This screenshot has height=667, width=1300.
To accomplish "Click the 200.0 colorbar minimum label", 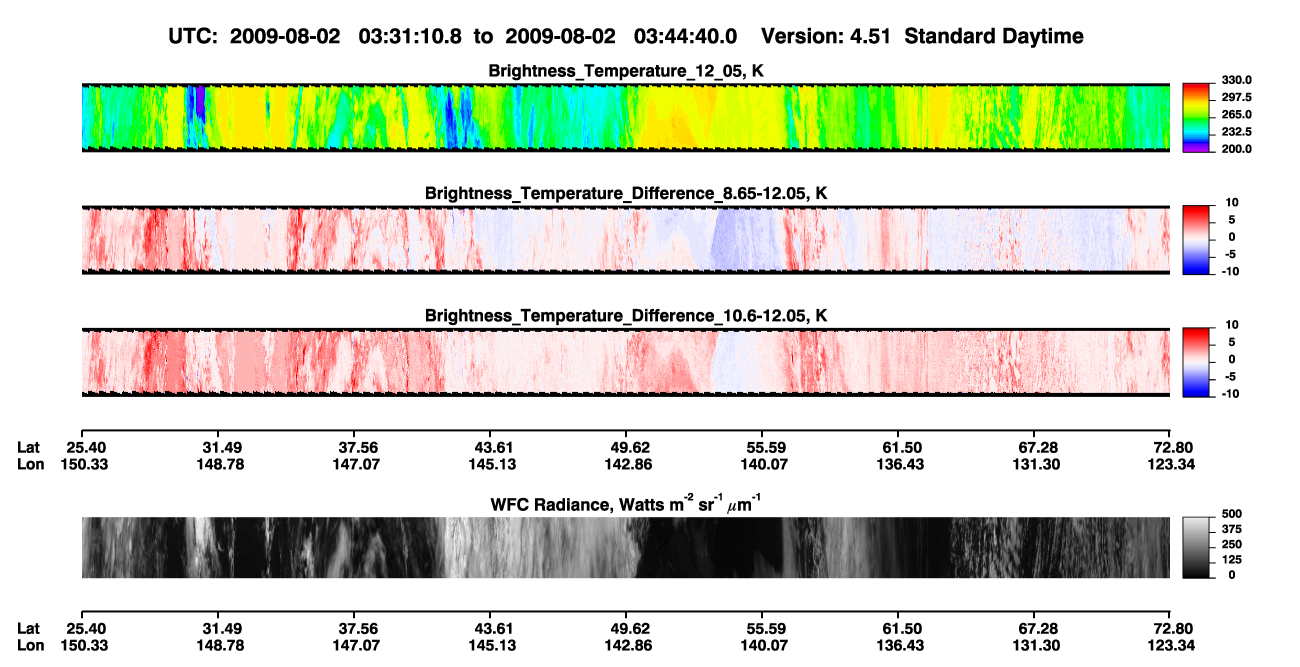I will (x=1237, y=148).
